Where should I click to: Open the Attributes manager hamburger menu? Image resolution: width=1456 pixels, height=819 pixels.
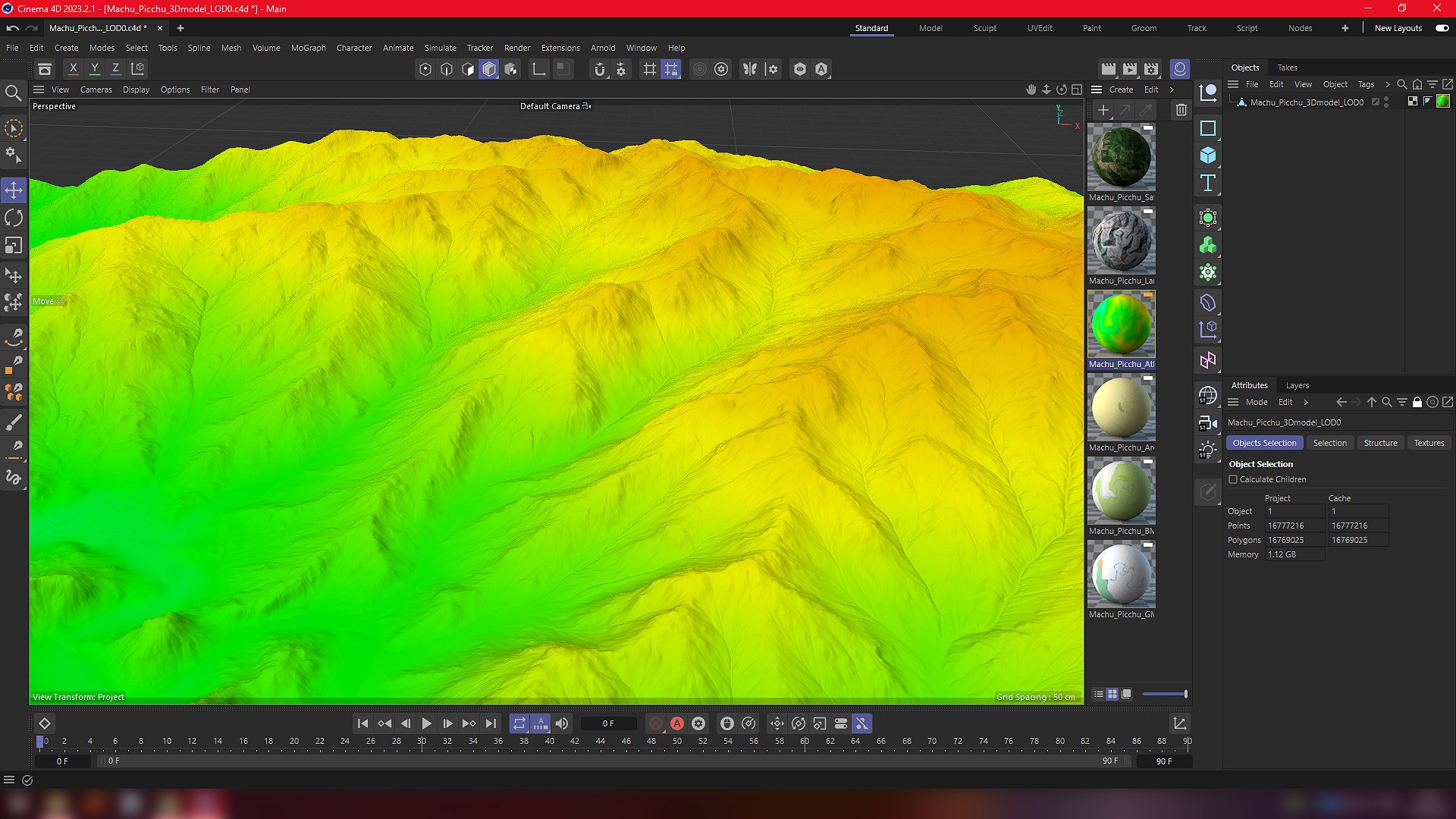pos(1233,402)
